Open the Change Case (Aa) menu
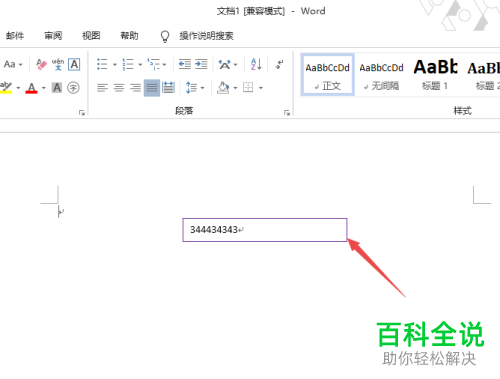 click(x=13, y=64)
